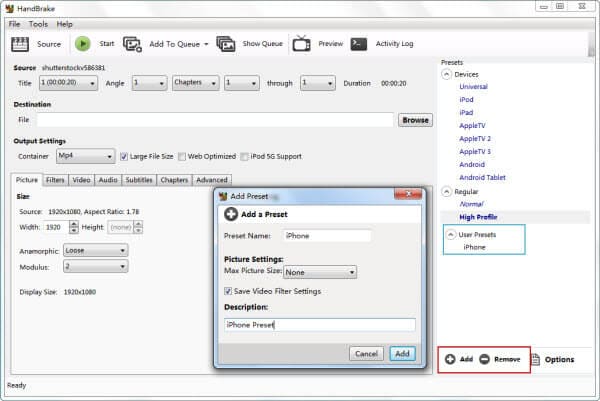This screenshot has height=401, width=600.
Task: Open the start chapter dropdown before "through"
Action: click(x=241, y=83)
